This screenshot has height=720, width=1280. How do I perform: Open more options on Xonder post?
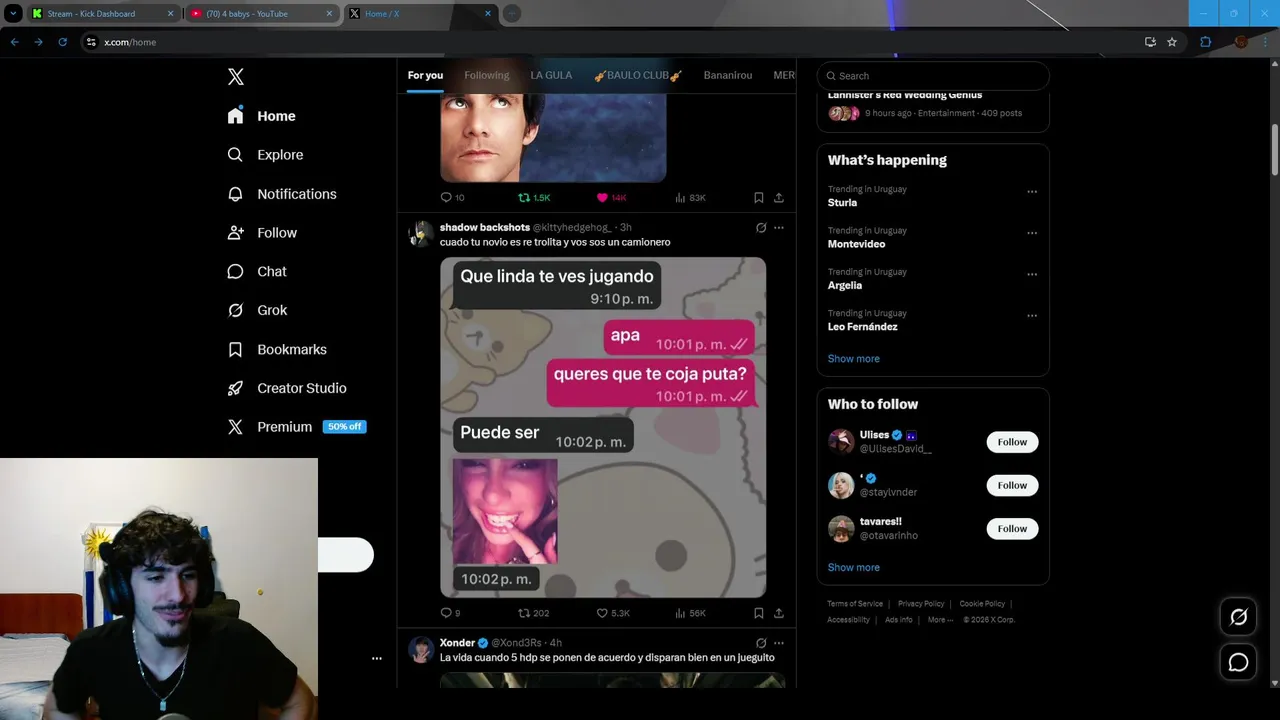pyautogui.click(x=779, y=643)
